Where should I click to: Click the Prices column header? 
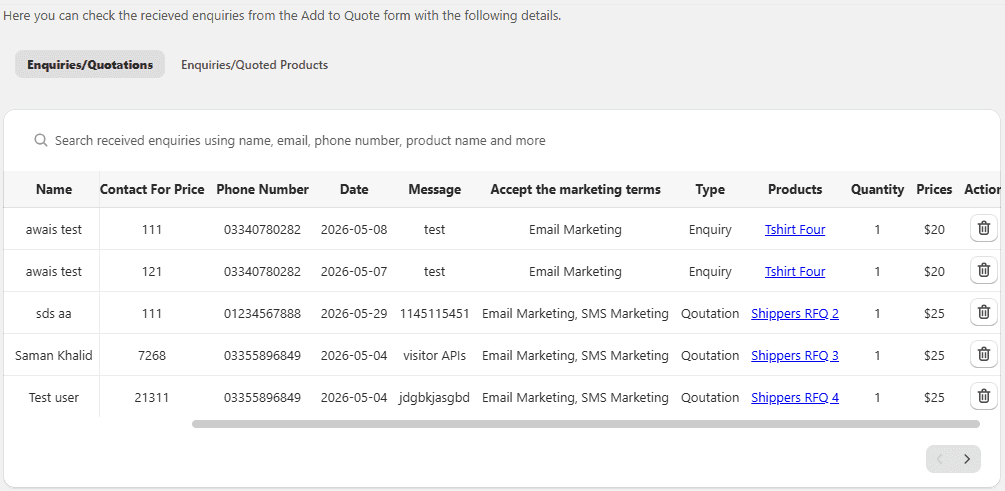[x=934, y=189]
